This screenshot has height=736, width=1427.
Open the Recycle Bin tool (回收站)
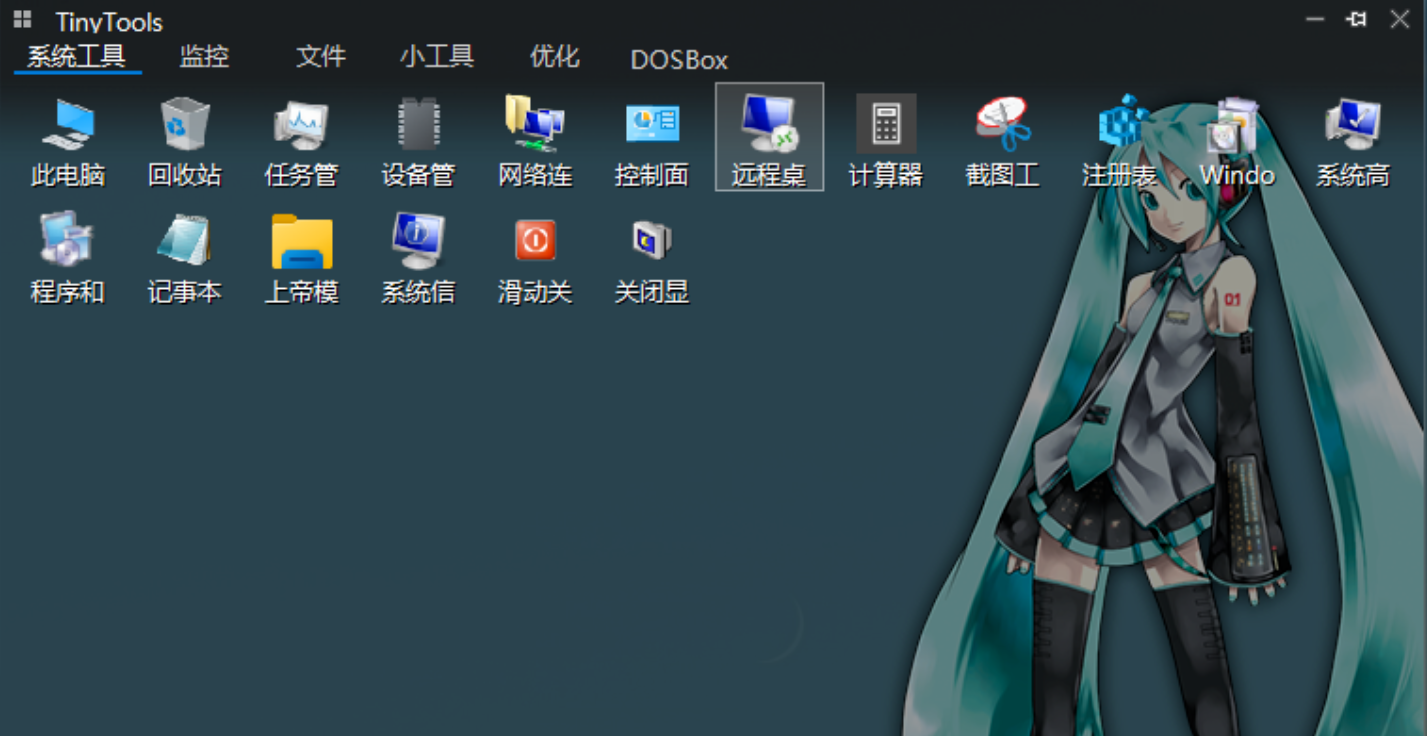185,140
